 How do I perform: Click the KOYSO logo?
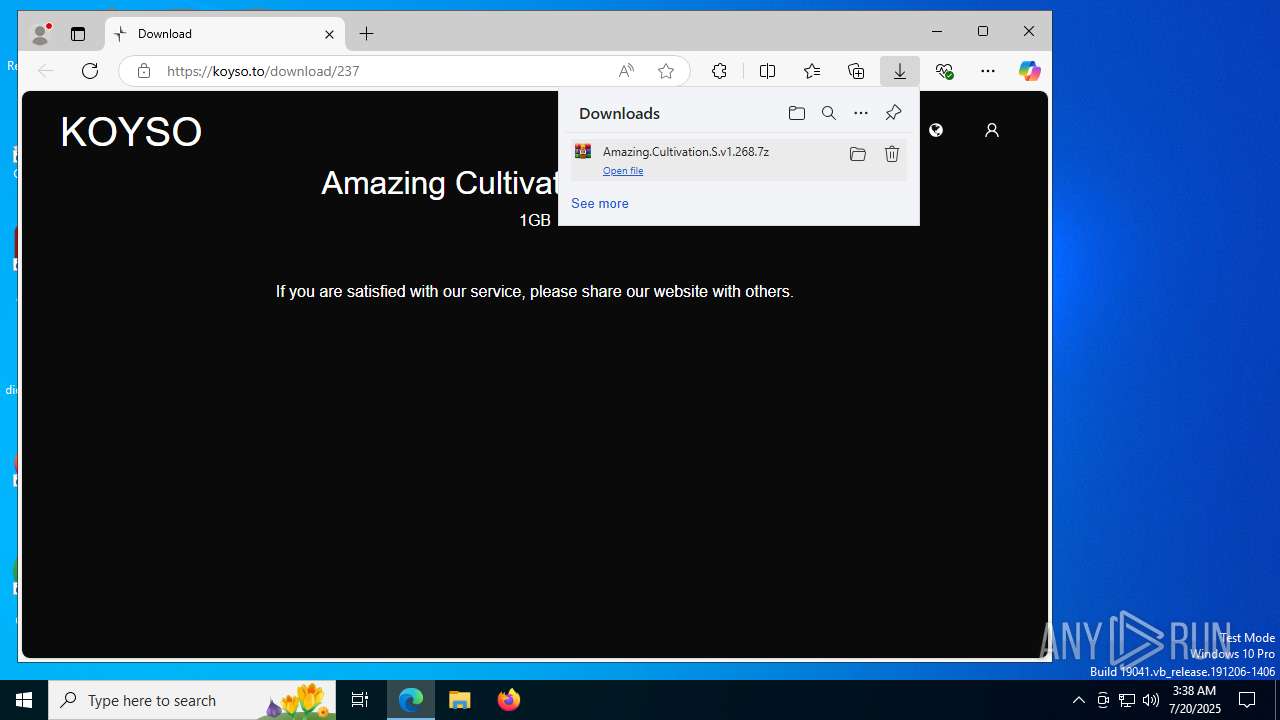(x=131, y=132)
